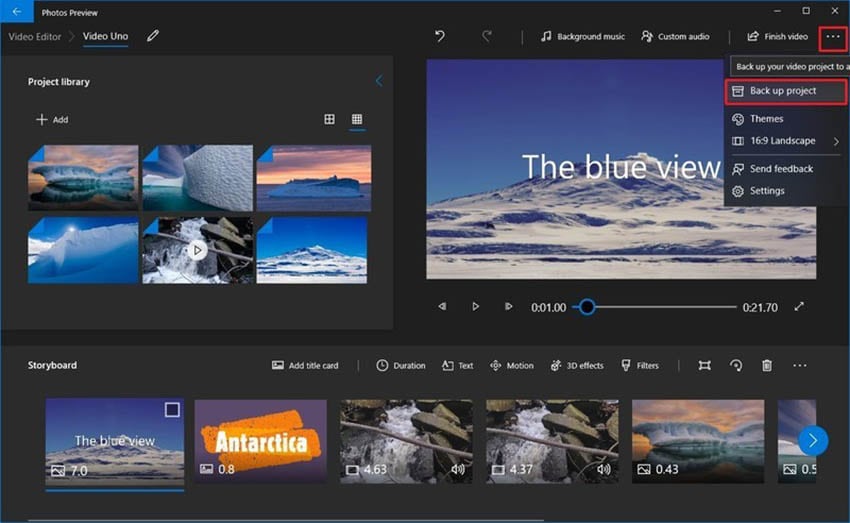Select sunset iceberg reflection library thumbnail

[x=83, y=178]
